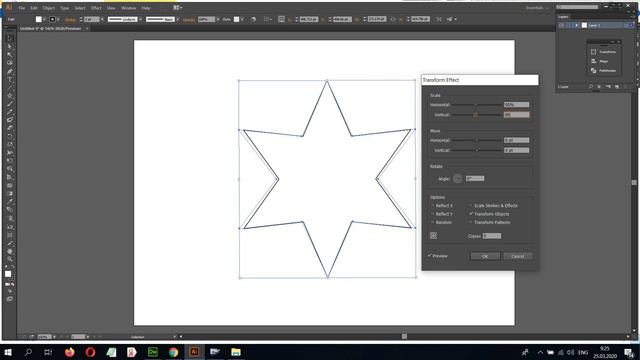640x360 pixels.
Task: Open the Object menu
Action: (x=49, y=8)
